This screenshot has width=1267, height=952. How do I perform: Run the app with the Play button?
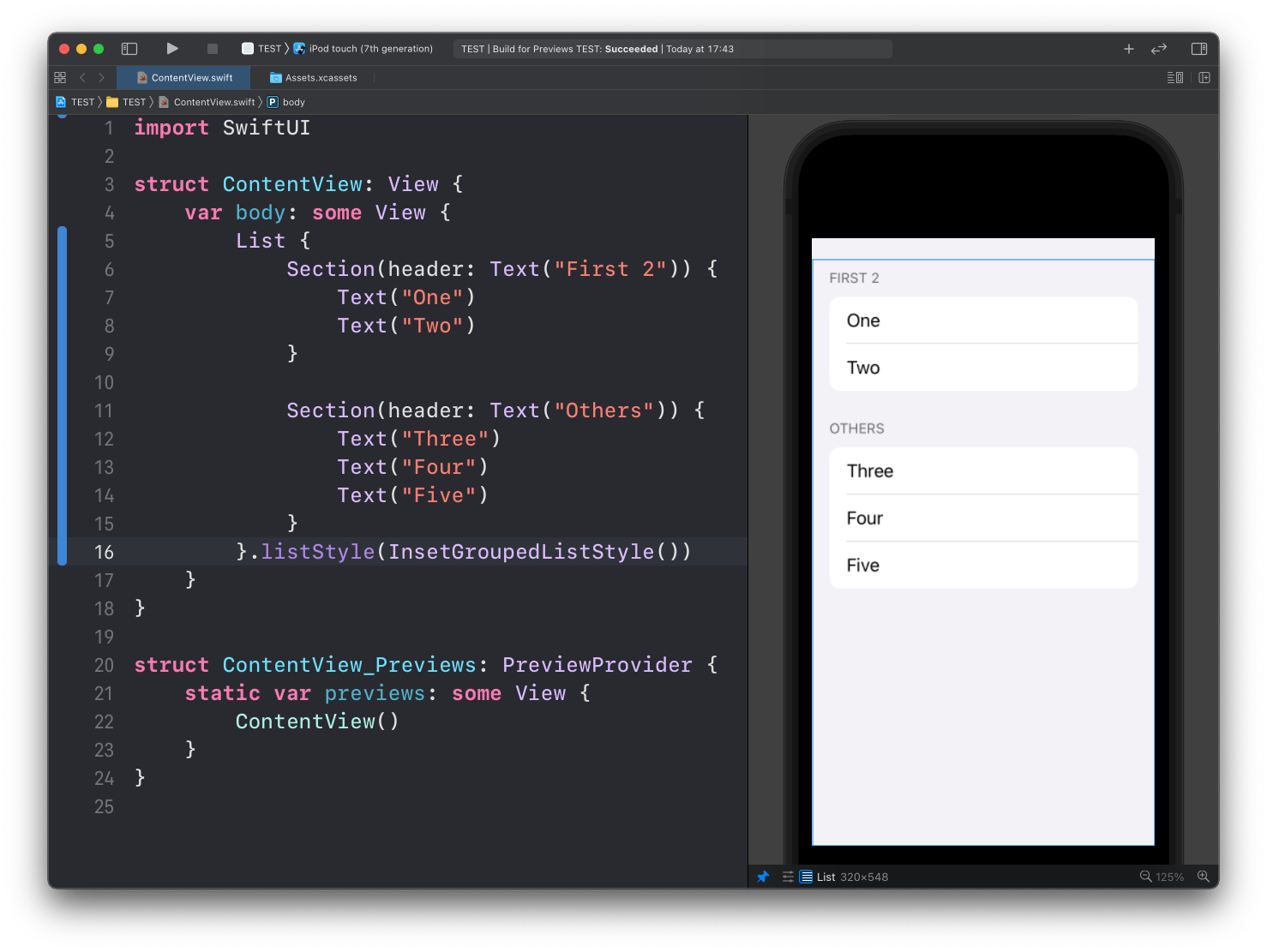tap(172, 48)
